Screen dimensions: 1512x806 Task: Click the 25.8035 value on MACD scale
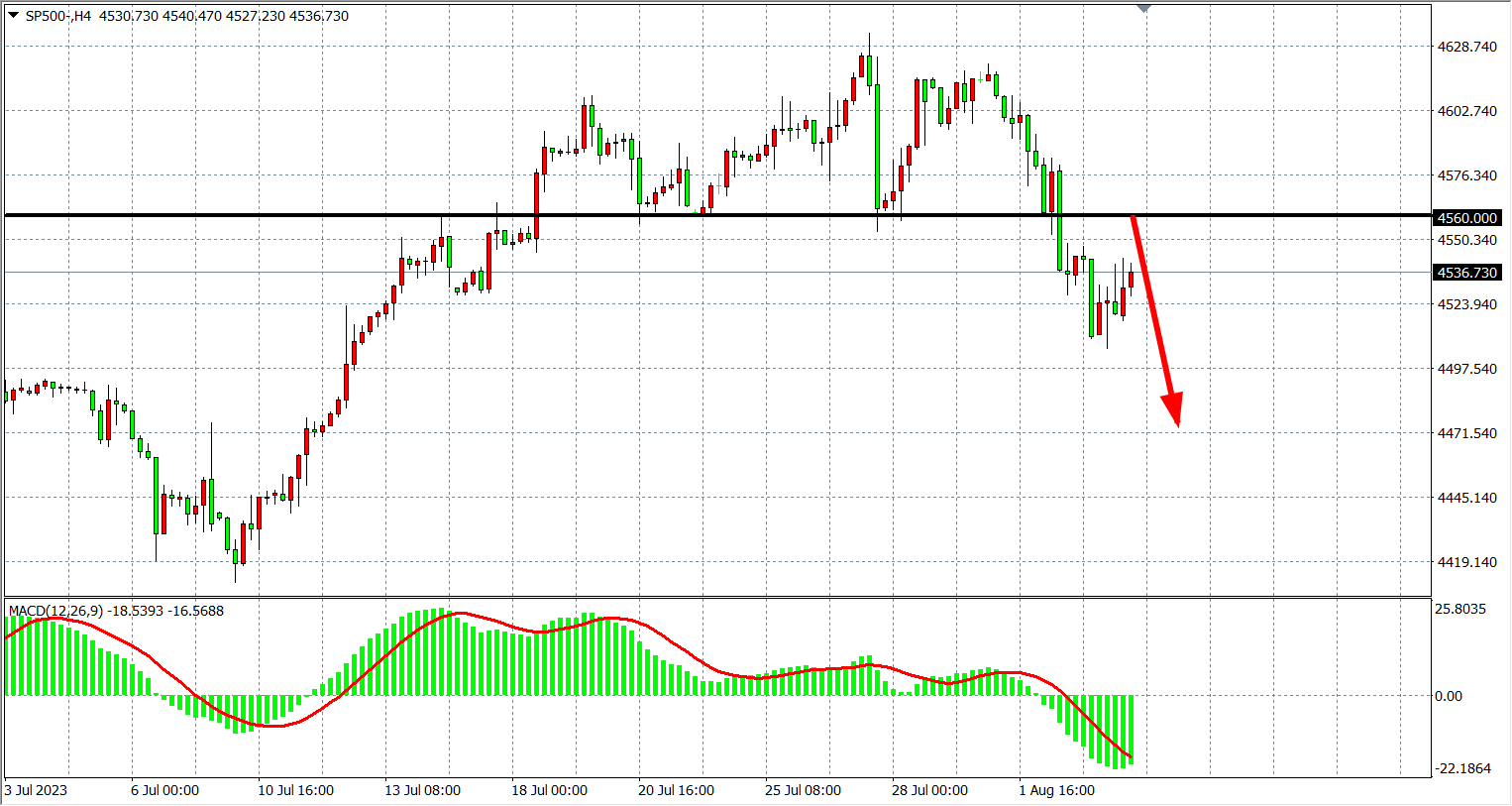[x=1460, y=609]
